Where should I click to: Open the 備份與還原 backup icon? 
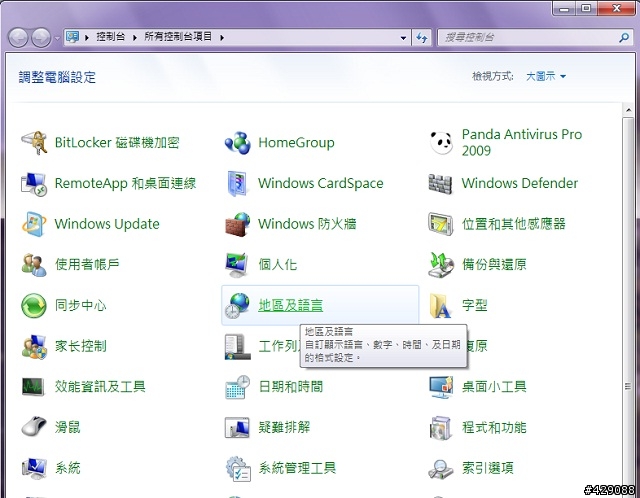pyautogui.click(x=441, y=265)
